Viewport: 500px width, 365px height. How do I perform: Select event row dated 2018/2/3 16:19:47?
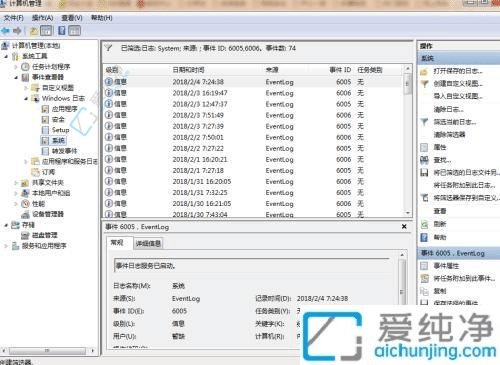(x=253, y=93)
